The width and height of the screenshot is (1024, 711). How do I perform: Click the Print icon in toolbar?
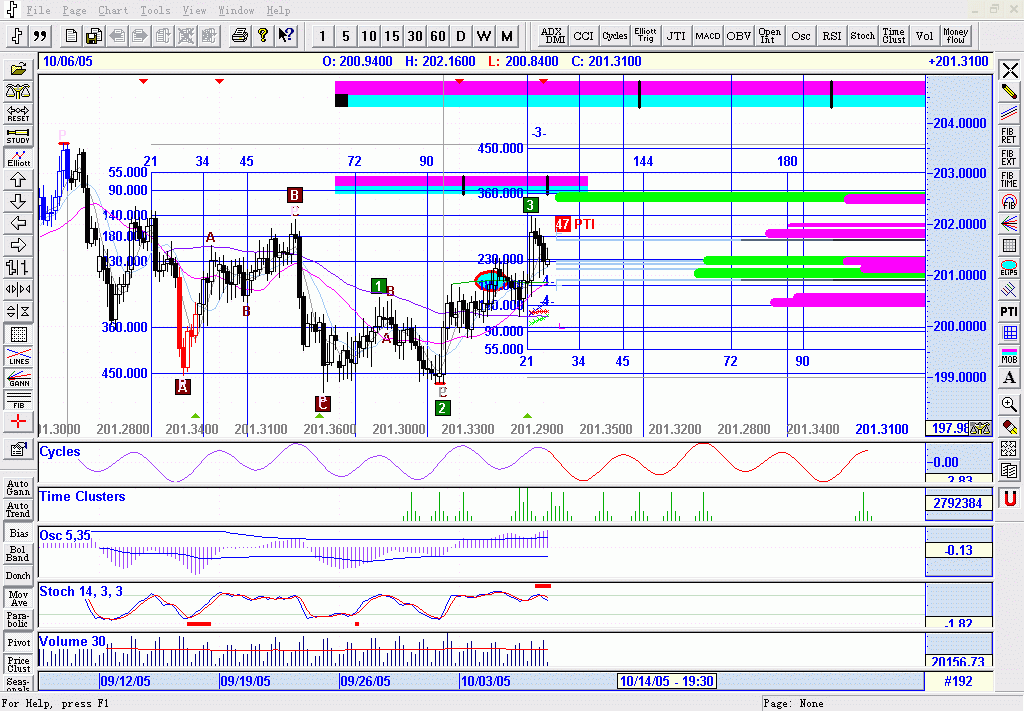[240, 36]
